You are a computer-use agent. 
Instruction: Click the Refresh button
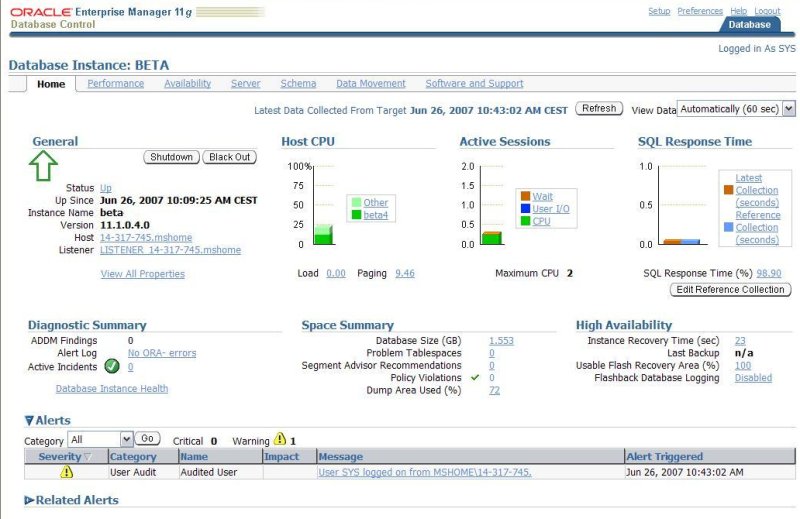click(599, 108)
